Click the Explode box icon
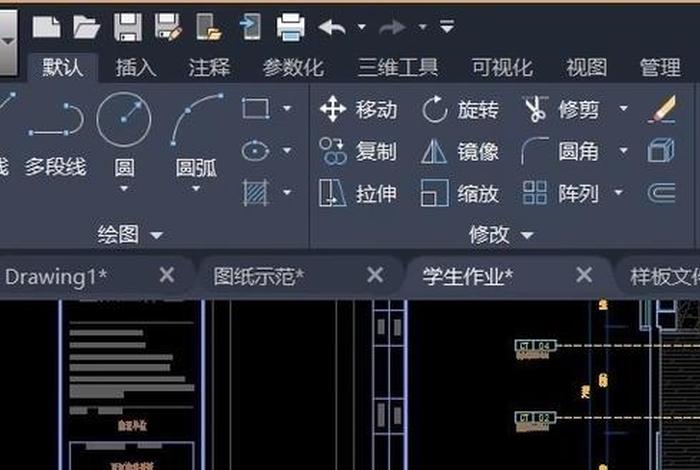 tap(661, 150)
